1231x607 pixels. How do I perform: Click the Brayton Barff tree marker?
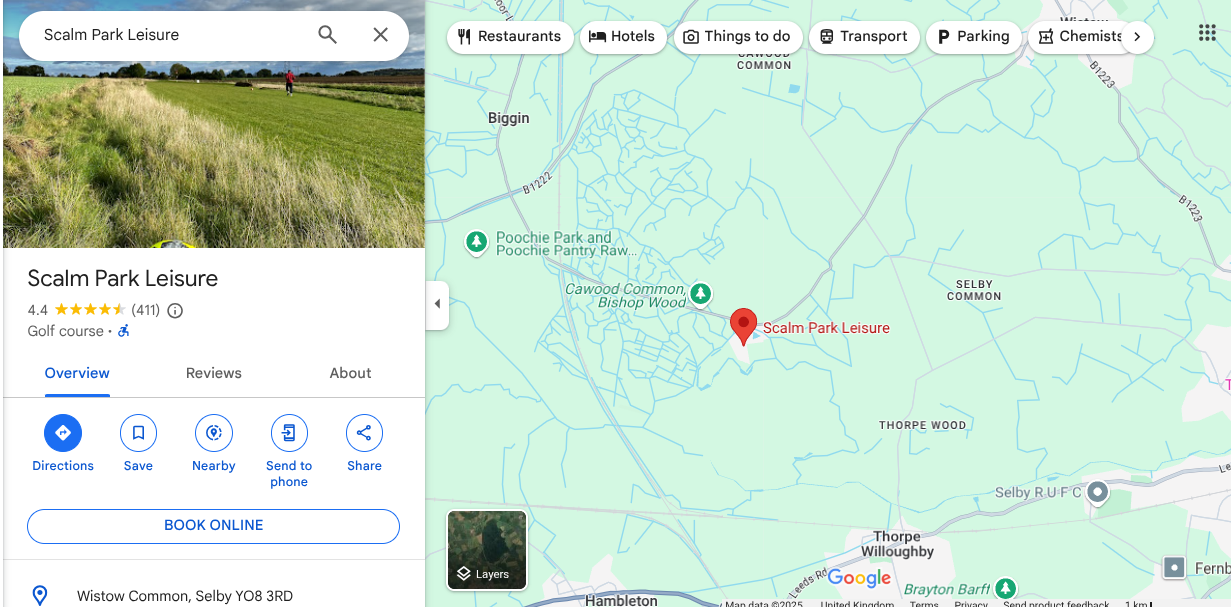point(1007,588)
